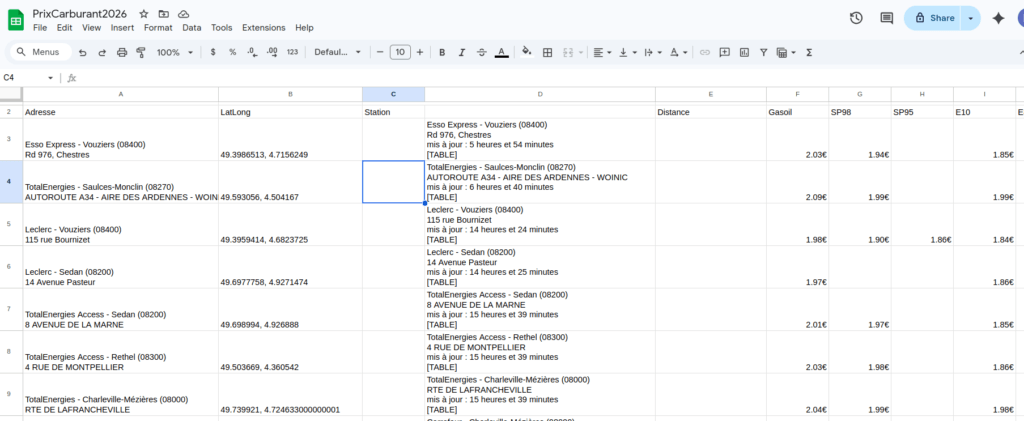Select column D header
The image size is (1024, 421).
tap(540, 94)
